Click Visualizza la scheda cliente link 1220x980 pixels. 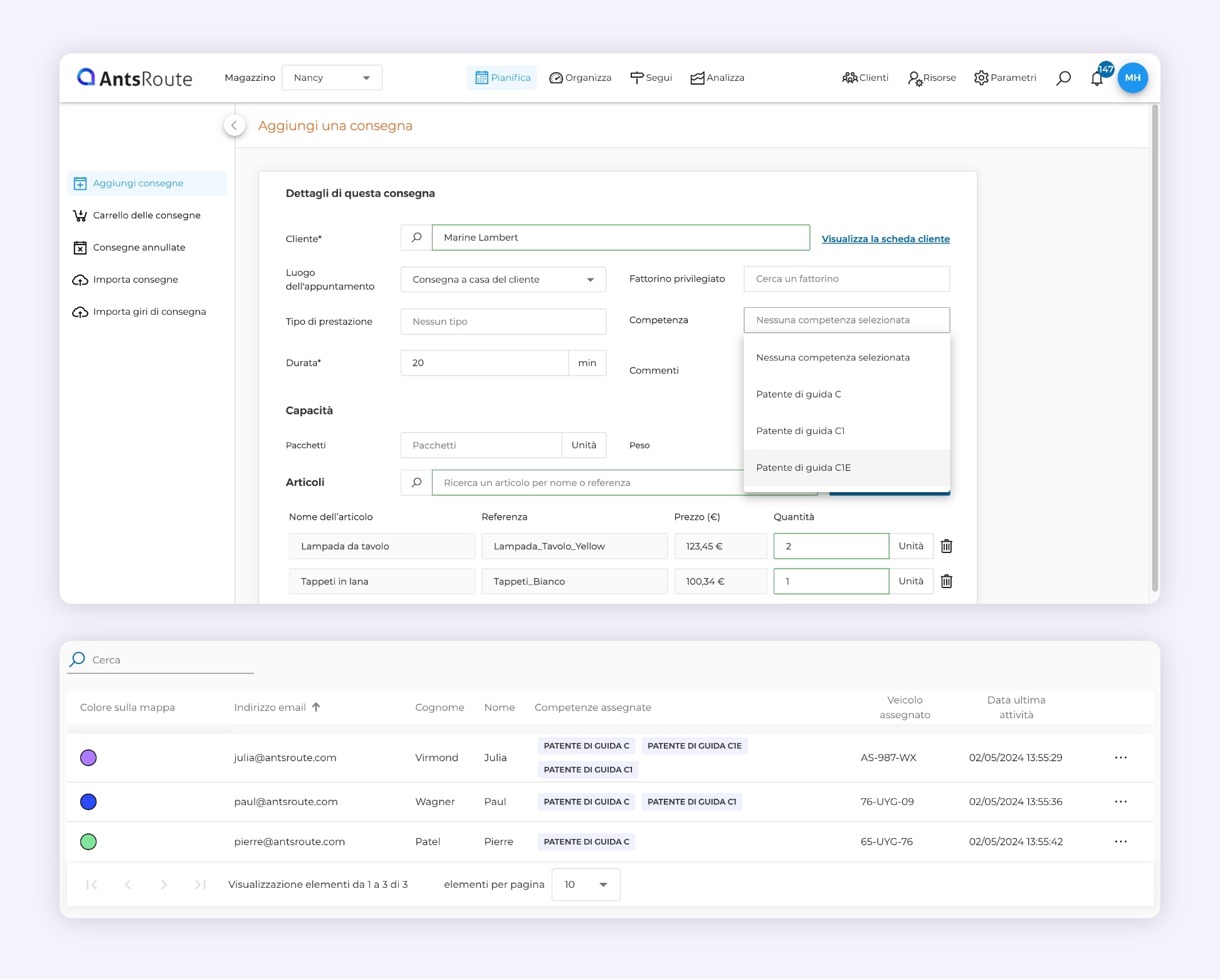click(x=885, y=239)
